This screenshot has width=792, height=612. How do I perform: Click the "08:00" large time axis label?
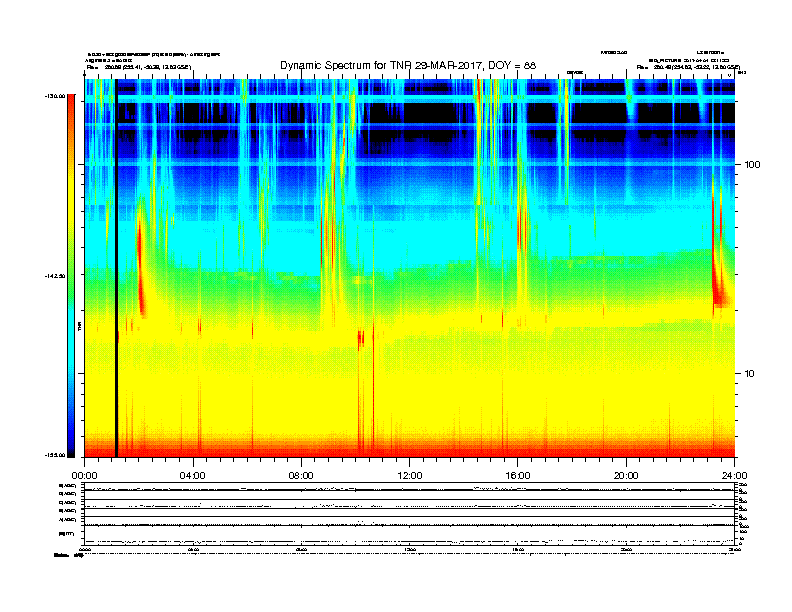301,476
